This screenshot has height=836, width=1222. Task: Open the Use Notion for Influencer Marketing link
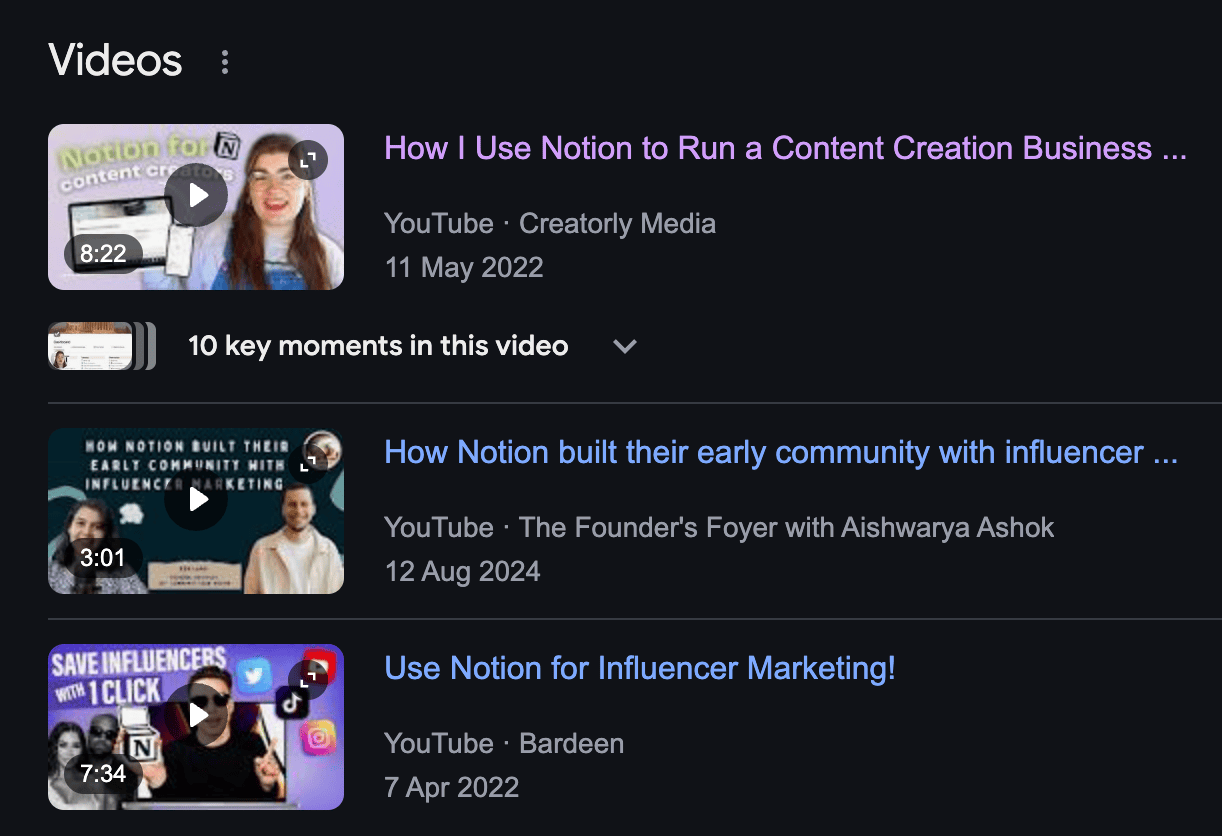(x=639, y=668)
